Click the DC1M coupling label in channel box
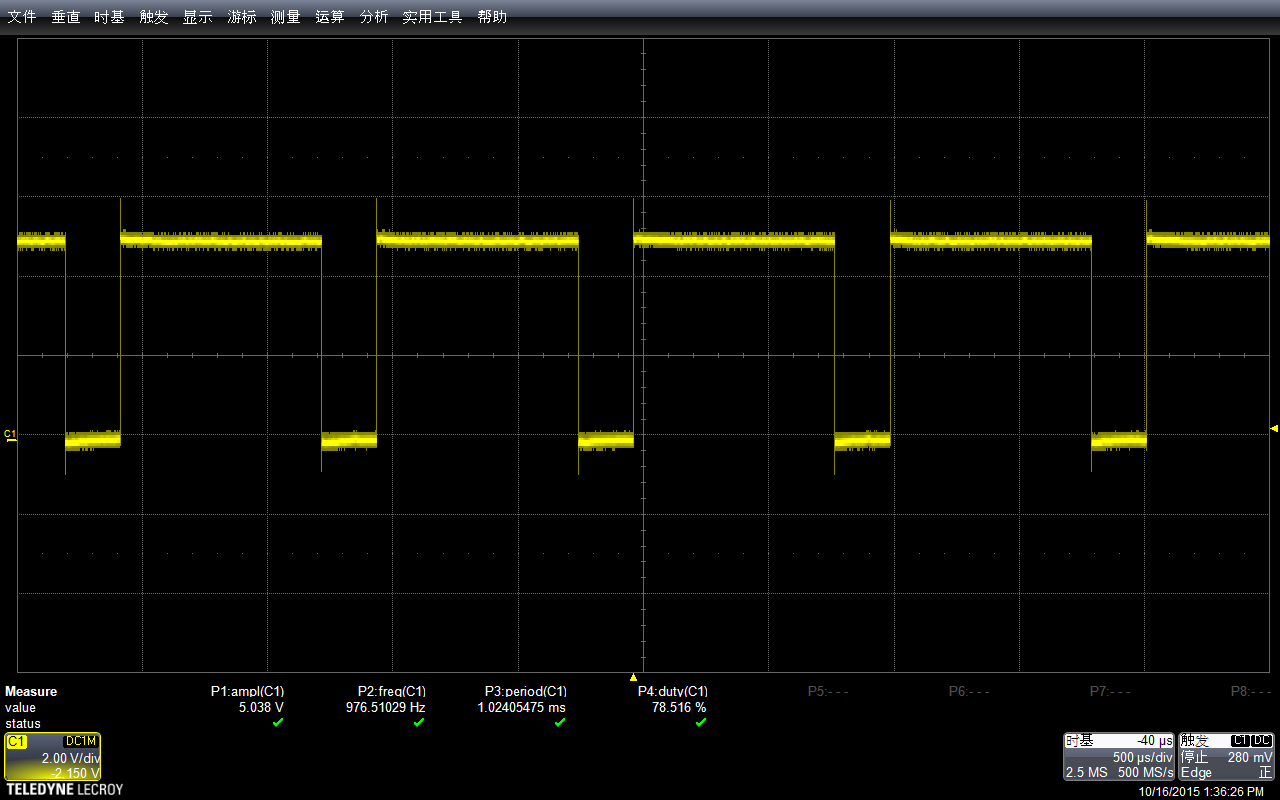The height and width of the screenshot is (800, 1280). pyautogui.click(x=79, y=742)
